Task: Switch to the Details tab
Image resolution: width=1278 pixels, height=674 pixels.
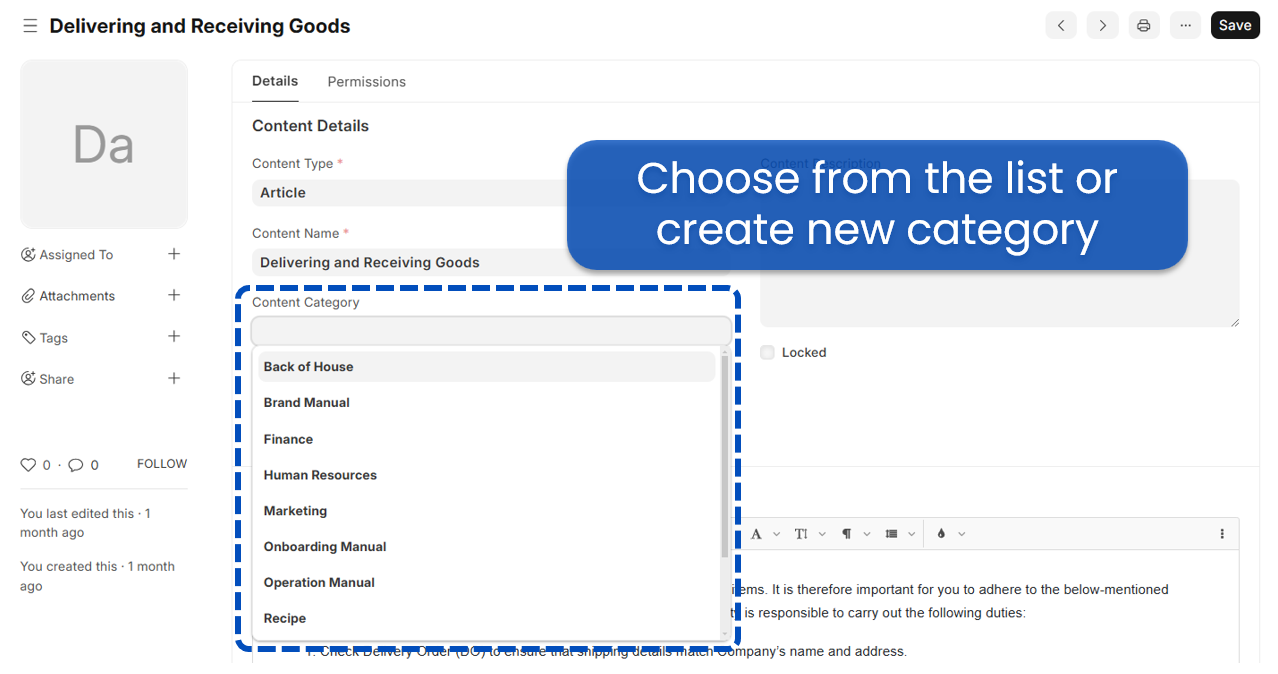Action: pos(275,81)
